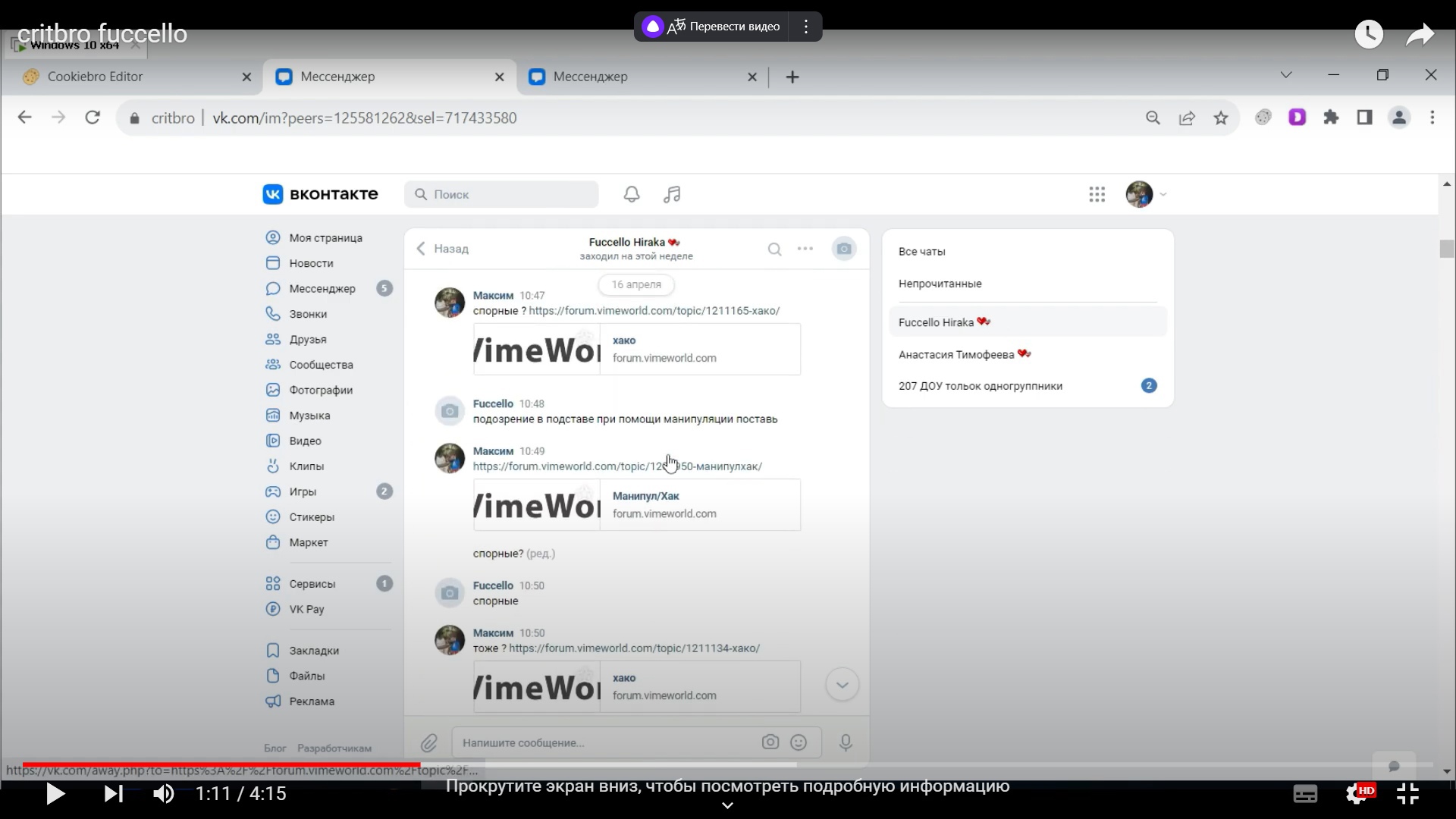This screenshot has width=1456, height=819.
Task: Search within the Fuccello Hiraka chat
Action: point(774,249)
